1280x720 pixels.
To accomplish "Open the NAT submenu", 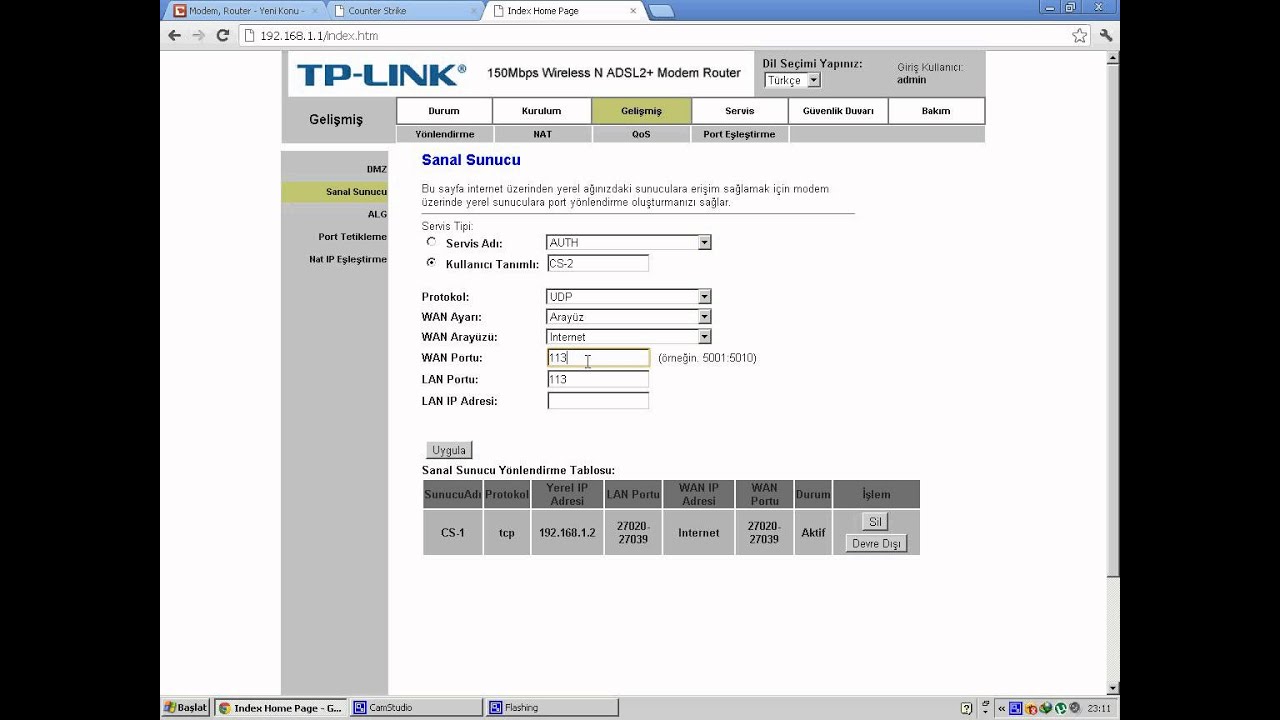I will [542, 134].
